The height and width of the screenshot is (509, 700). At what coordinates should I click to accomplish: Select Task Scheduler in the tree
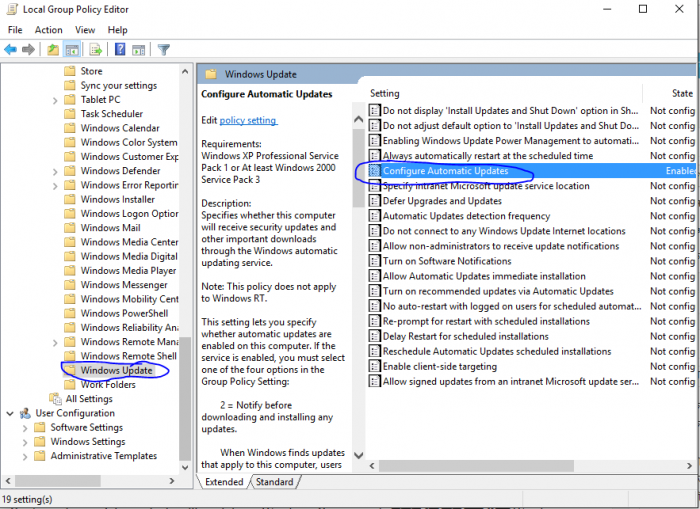click(112, 114)
